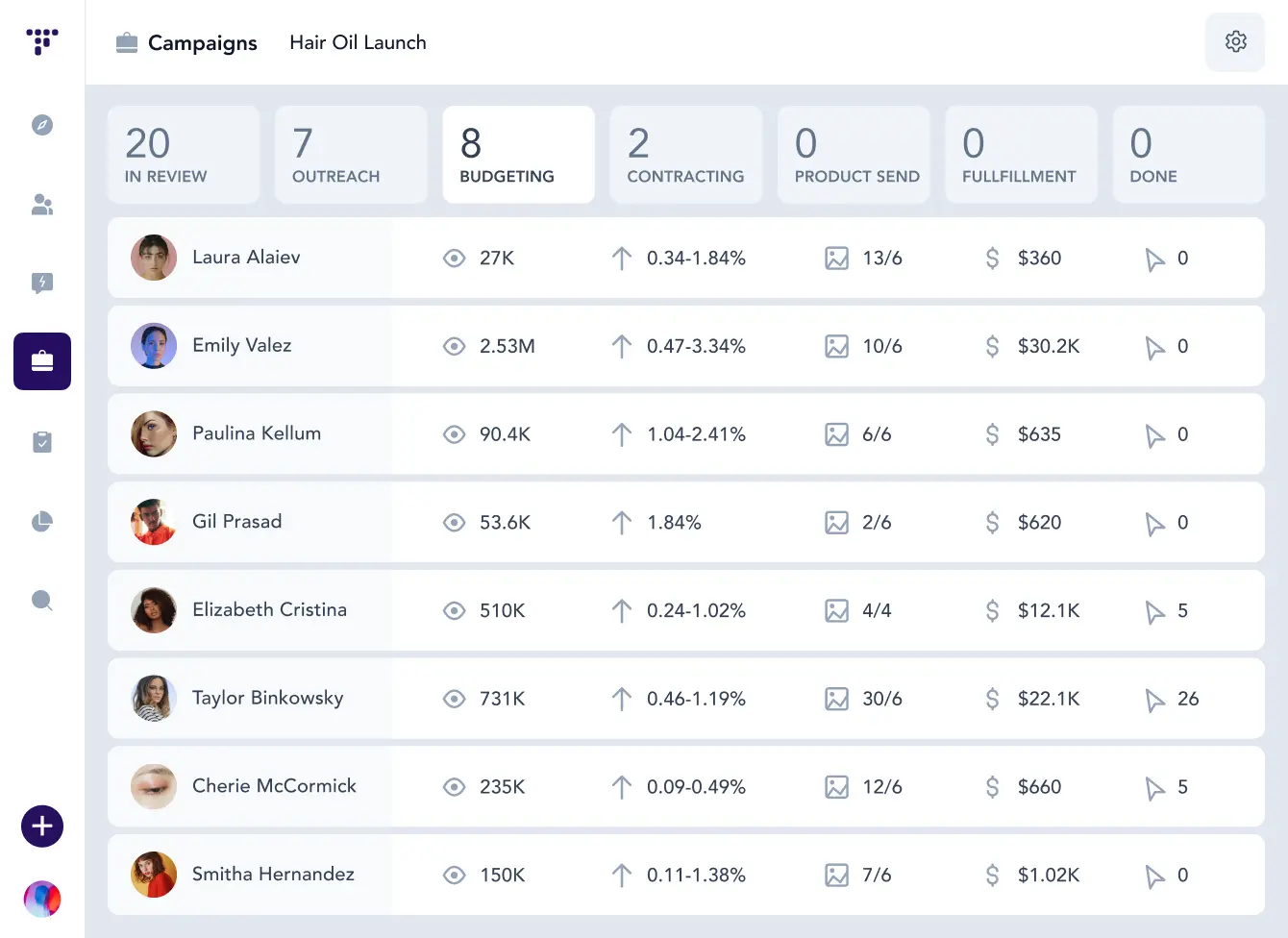1288x938 pixels.
Task: Open the user profile avatar at bottom
Action: point(42,900)
